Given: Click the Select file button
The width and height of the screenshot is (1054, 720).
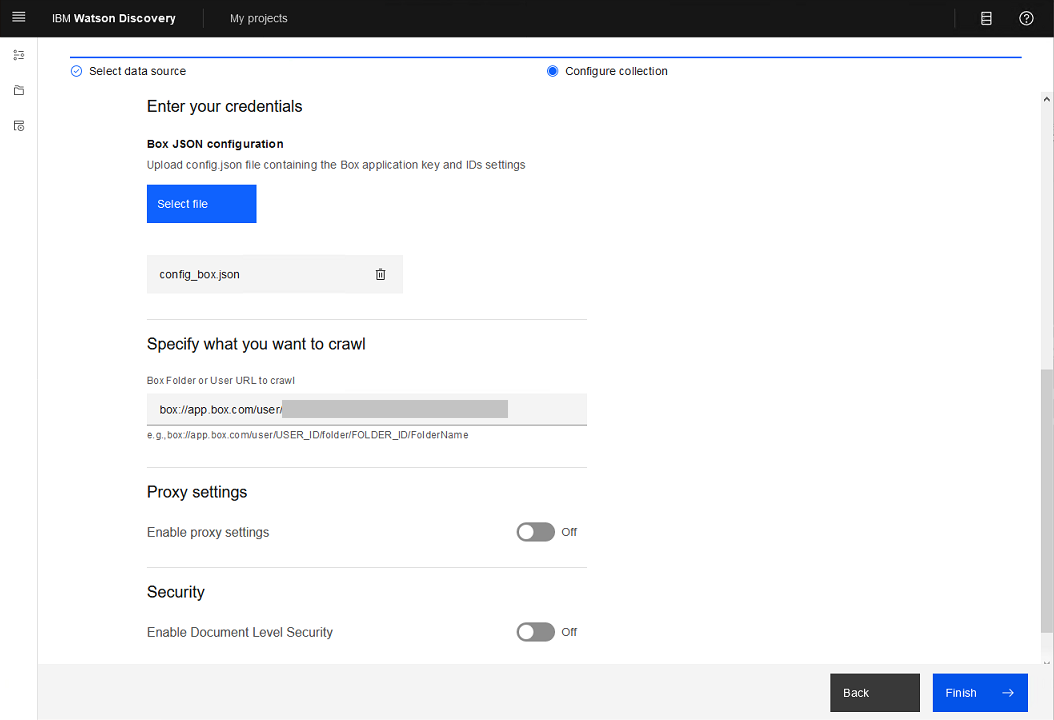Looking at the screenshot, I should point(202,204).
